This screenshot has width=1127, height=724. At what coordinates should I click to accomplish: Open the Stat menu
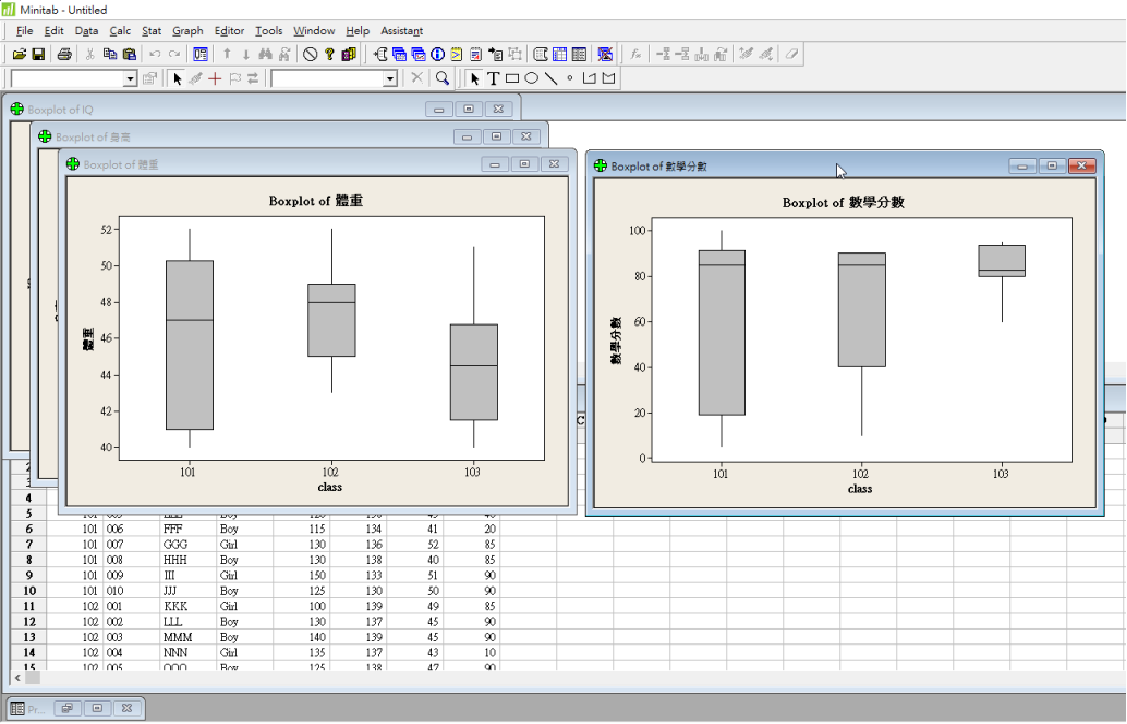pos(152,30)
